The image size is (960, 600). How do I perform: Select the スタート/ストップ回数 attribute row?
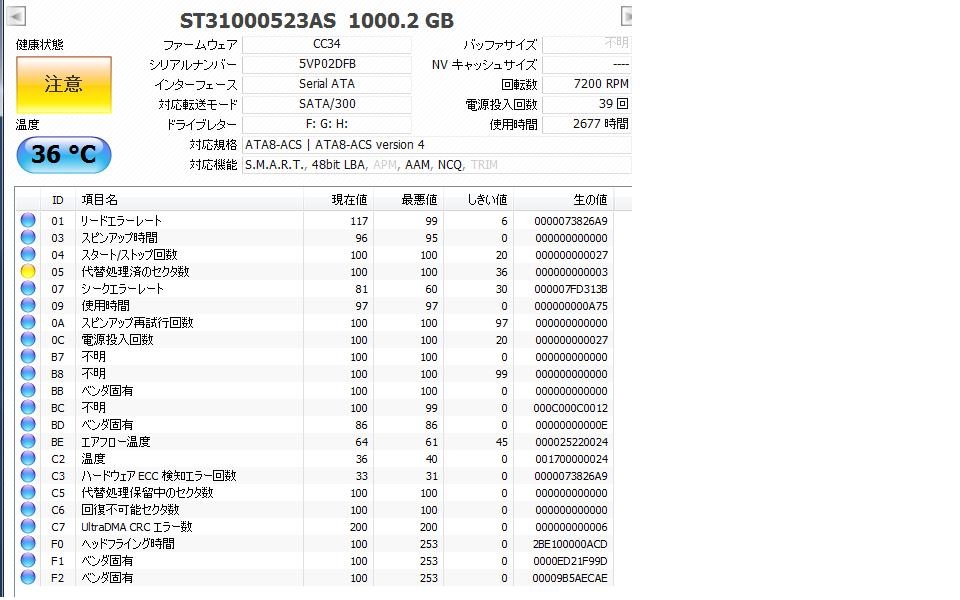click(x=315, y=255)
